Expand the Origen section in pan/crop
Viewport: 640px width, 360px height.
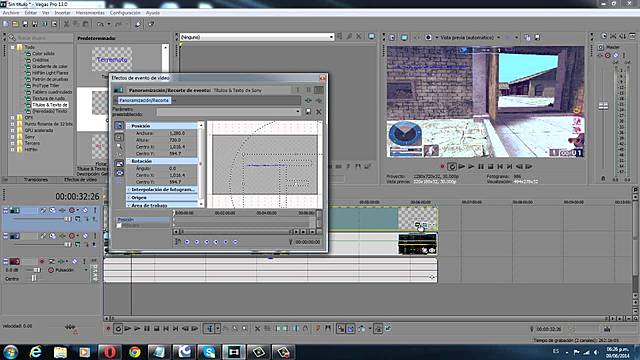click(x=128, y=198)
